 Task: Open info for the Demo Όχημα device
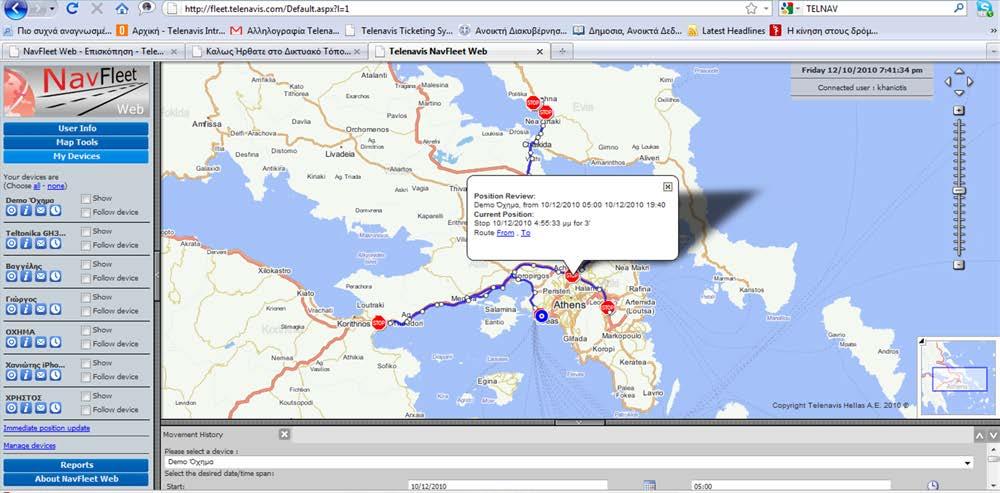[x=26, y=211]
